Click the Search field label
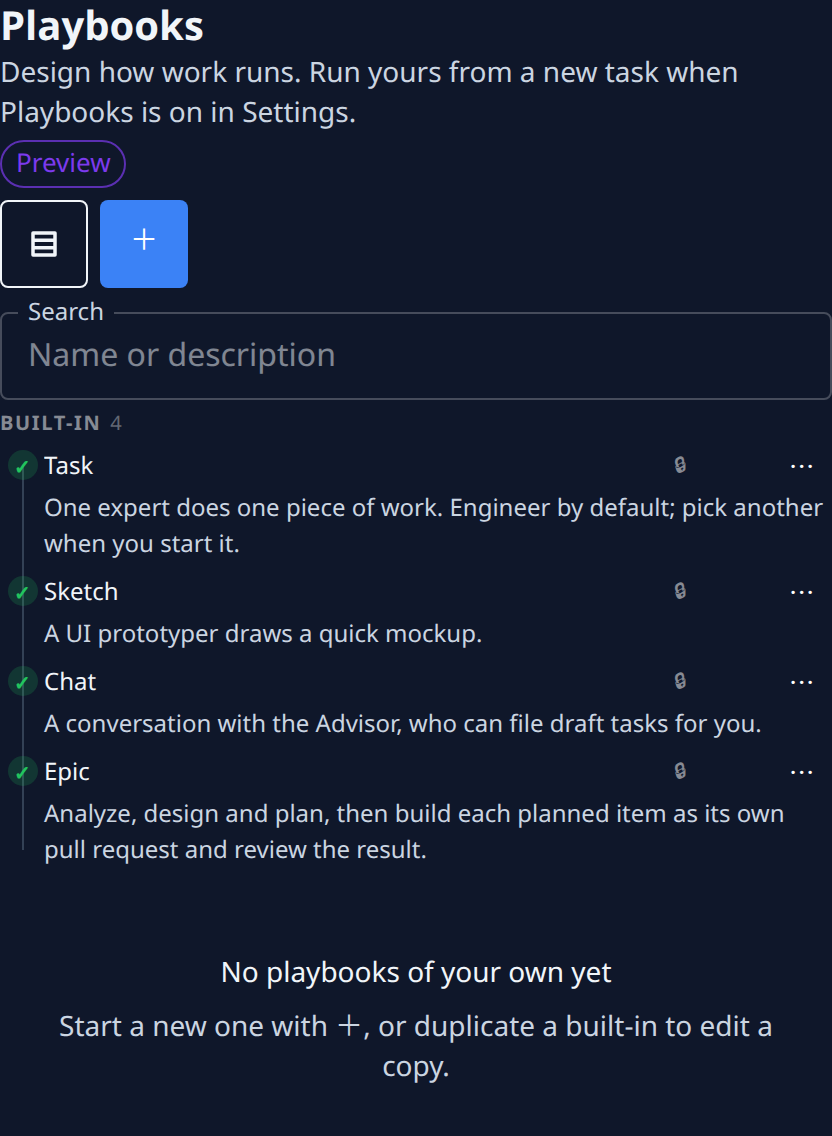The image size is (832, 1136). (x=66, y=312)
